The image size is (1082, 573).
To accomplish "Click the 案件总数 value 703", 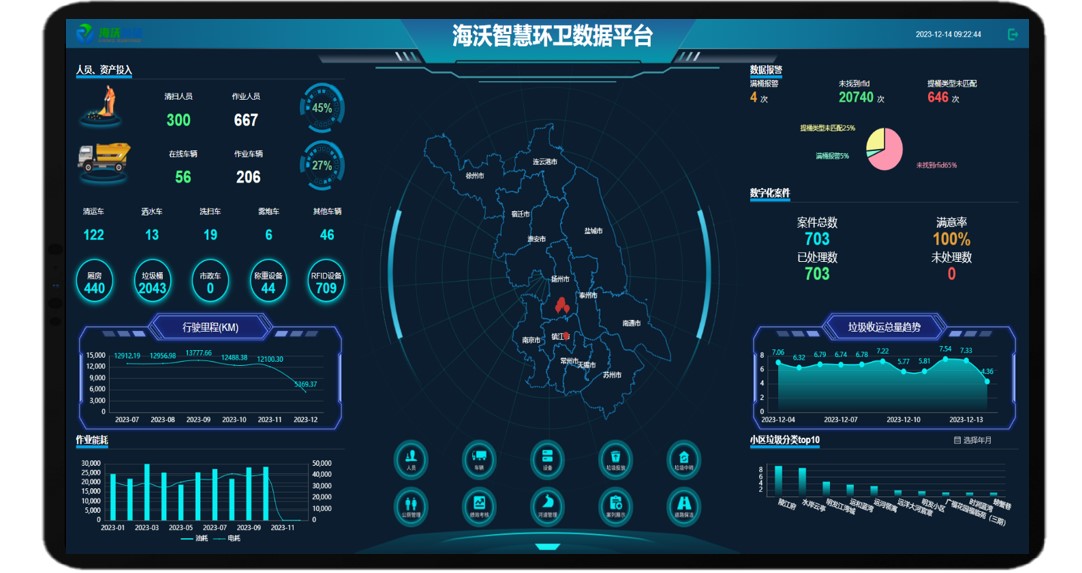I will [817, 239].
